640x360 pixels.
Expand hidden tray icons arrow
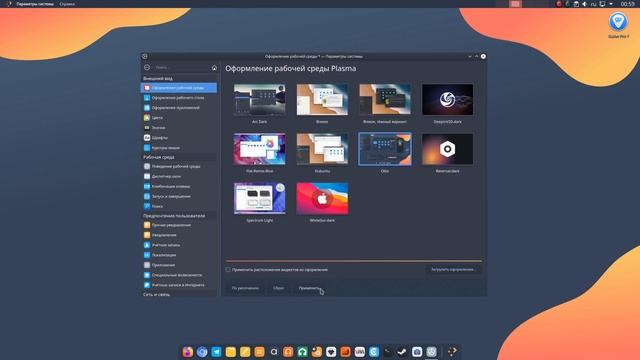pos(611,4)
